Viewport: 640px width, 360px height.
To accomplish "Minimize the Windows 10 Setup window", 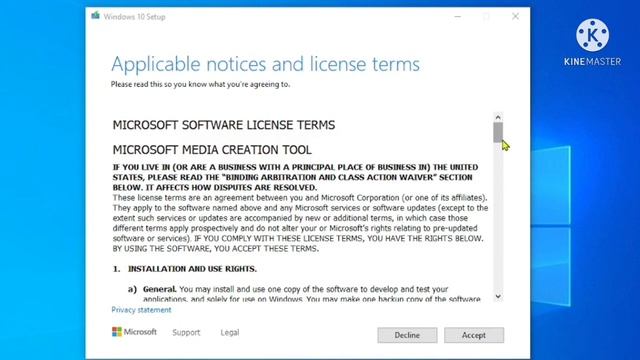I will coord(458,16).
